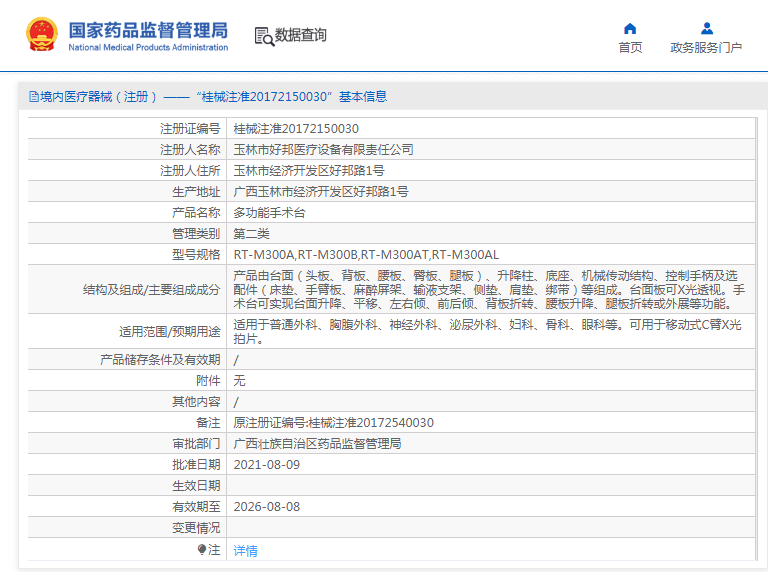Select the 产品由台面 structure description
The image size is (768, 572).
coord(489,290)
